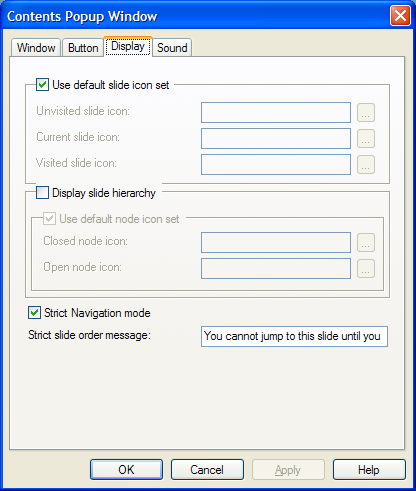Close the Contents Popup Window dialog

(x=400, y=16)
